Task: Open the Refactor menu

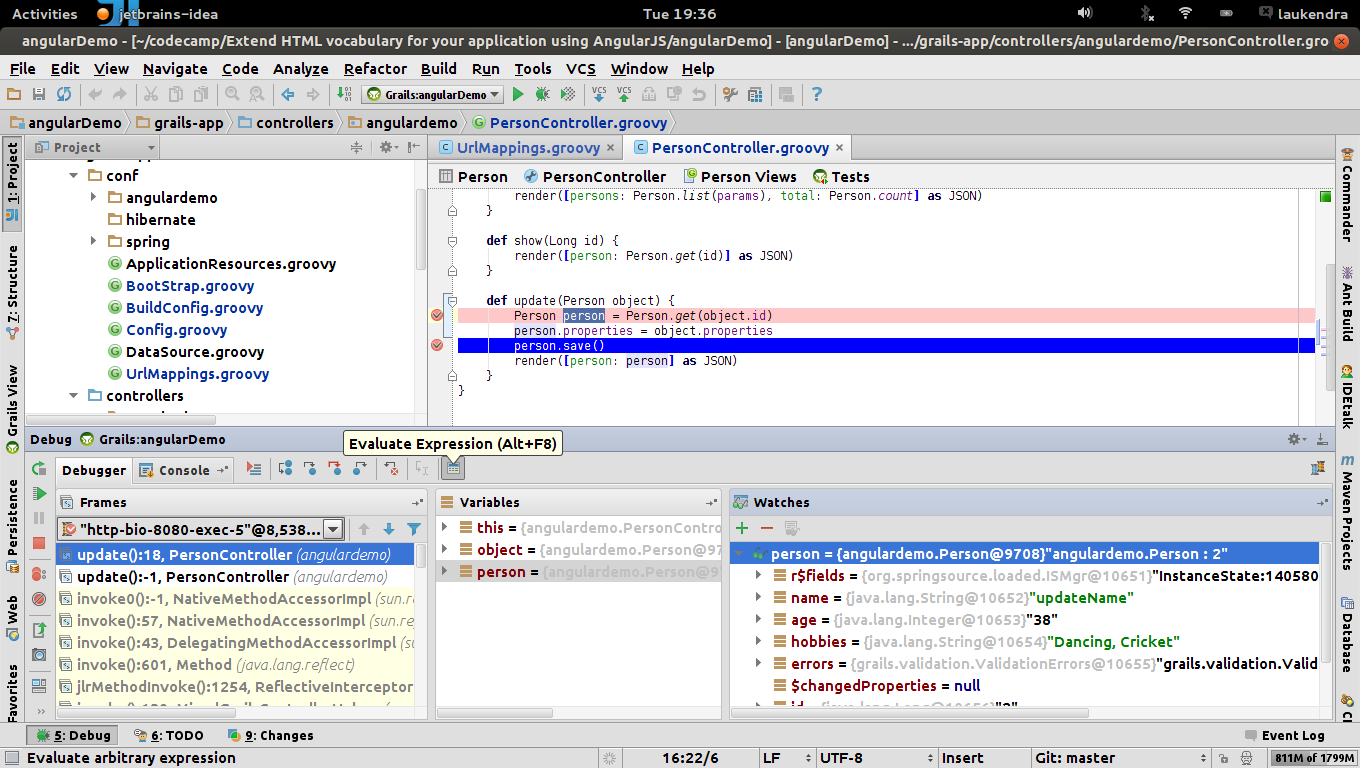Action: 375,69
